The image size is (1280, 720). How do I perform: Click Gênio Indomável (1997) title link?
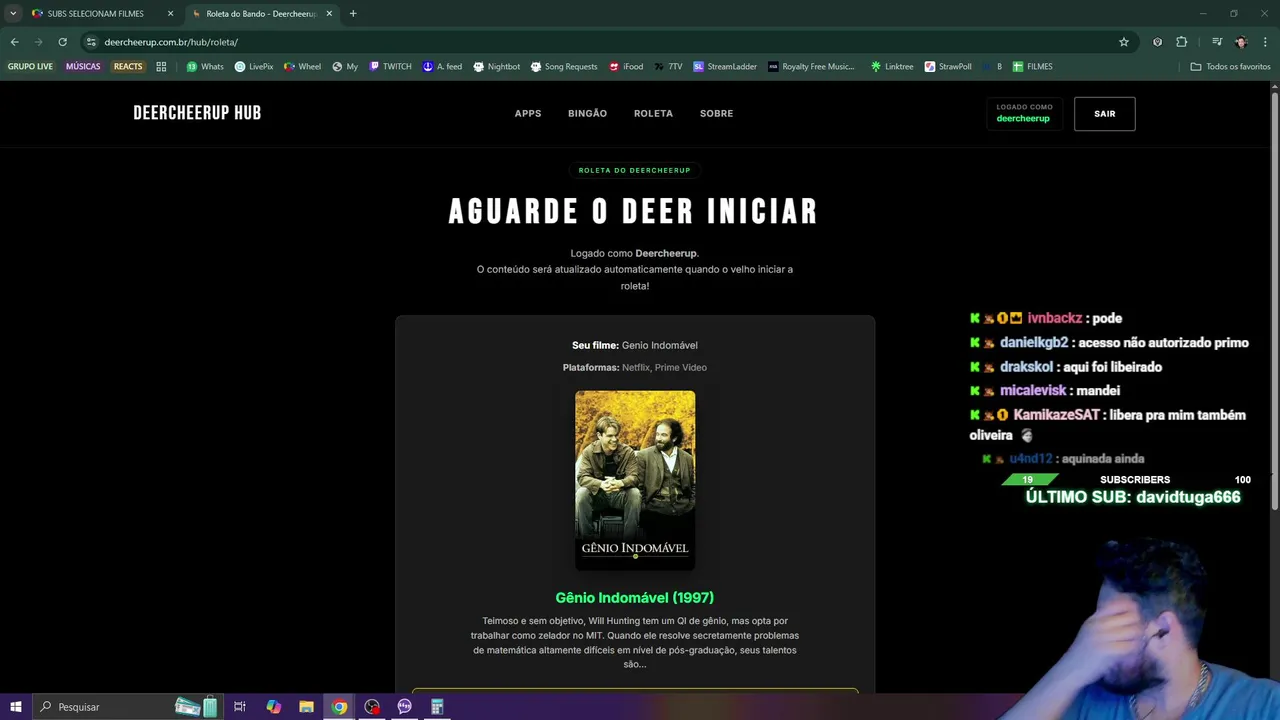(634, 598)
